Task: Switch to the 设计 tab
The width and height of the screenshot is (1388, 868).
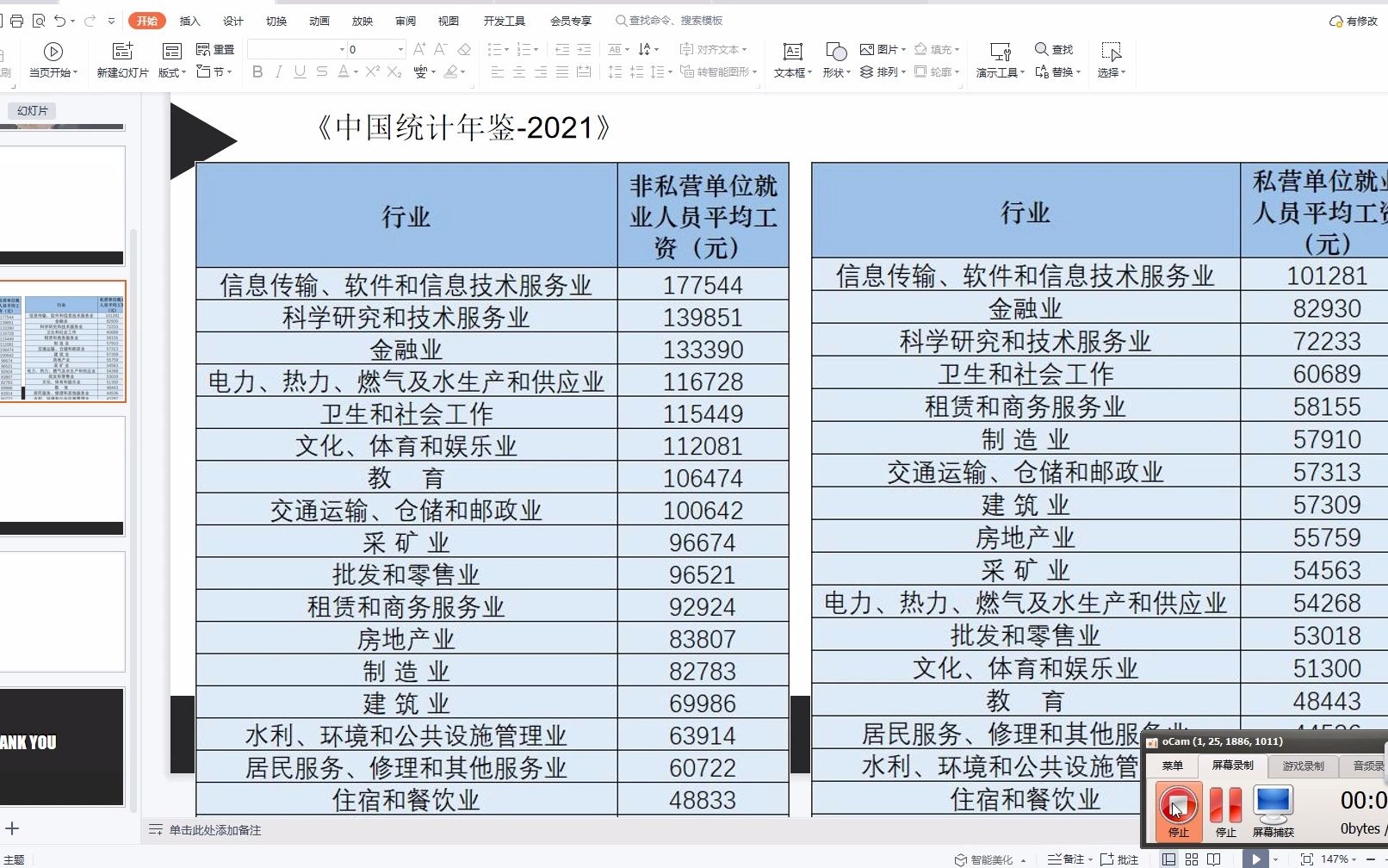Action: 232,21
